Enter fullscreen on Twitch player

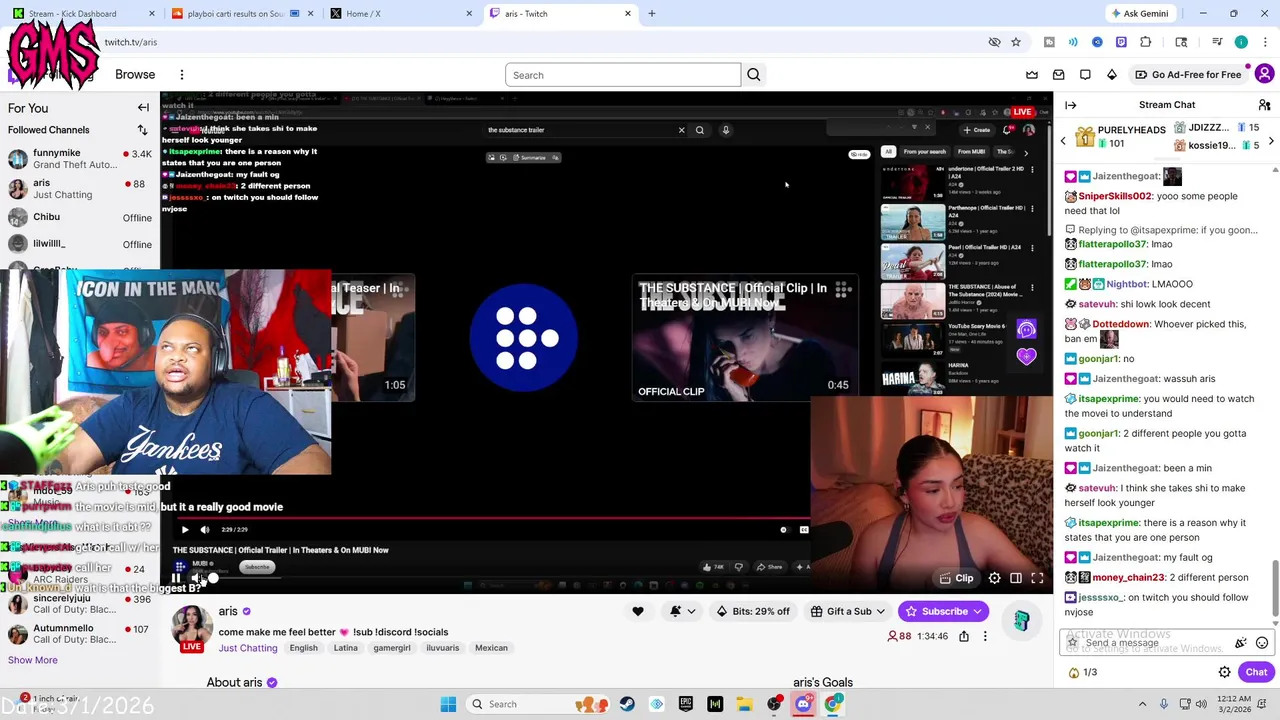pyautogui.click(x=1037, y=578)
